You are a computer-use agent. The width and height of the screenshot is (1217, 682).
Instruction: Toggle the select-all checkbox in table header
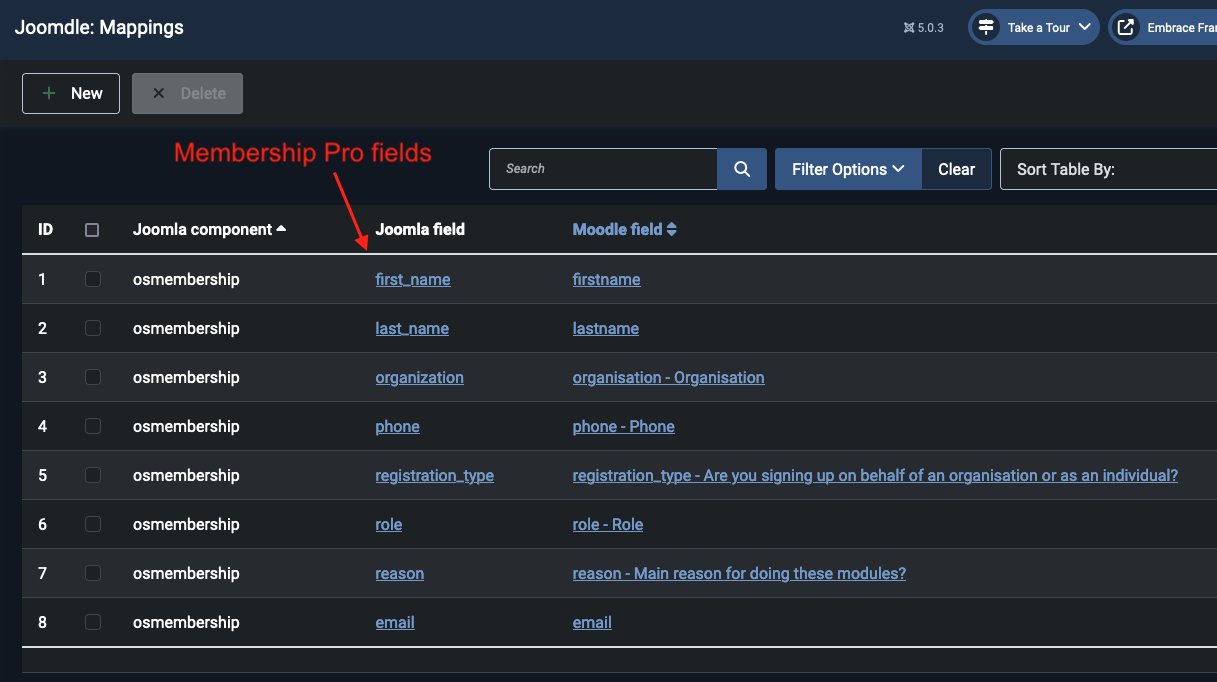pyautogui.click(x=92, y=230)
